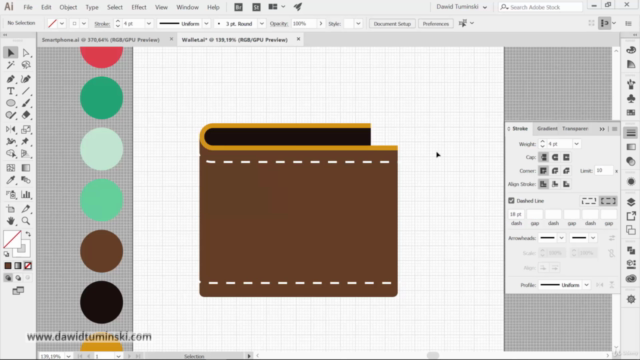Click the Search Adobe Stock field
This screenshot has width=640, height=360.
[x=541, y=7]
